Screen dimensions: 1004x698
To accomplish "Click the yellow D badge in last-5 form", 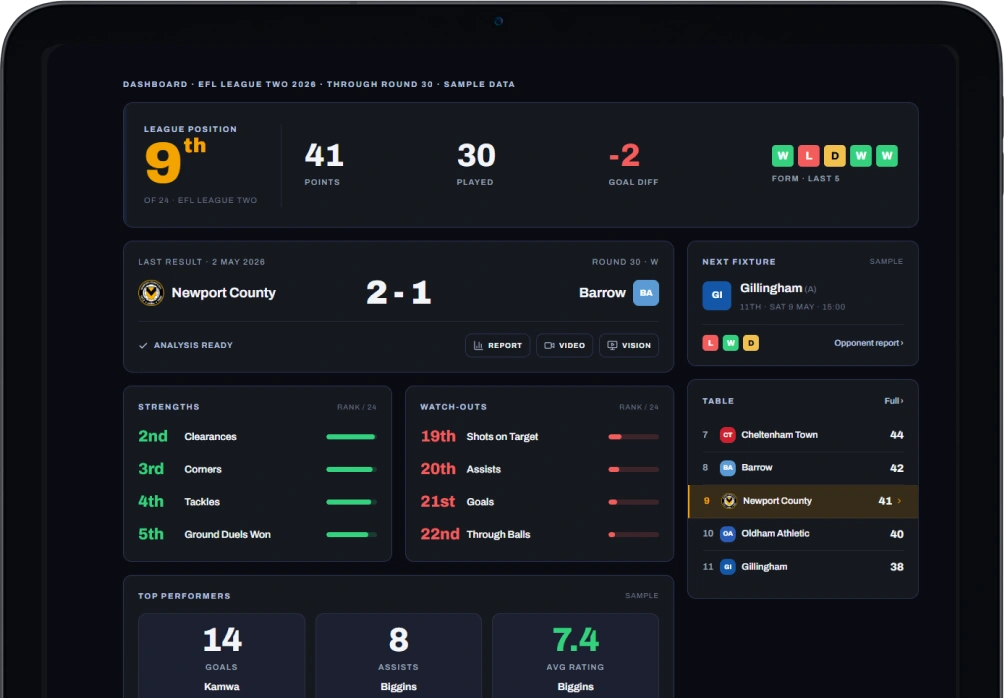I will pos(834,156).
